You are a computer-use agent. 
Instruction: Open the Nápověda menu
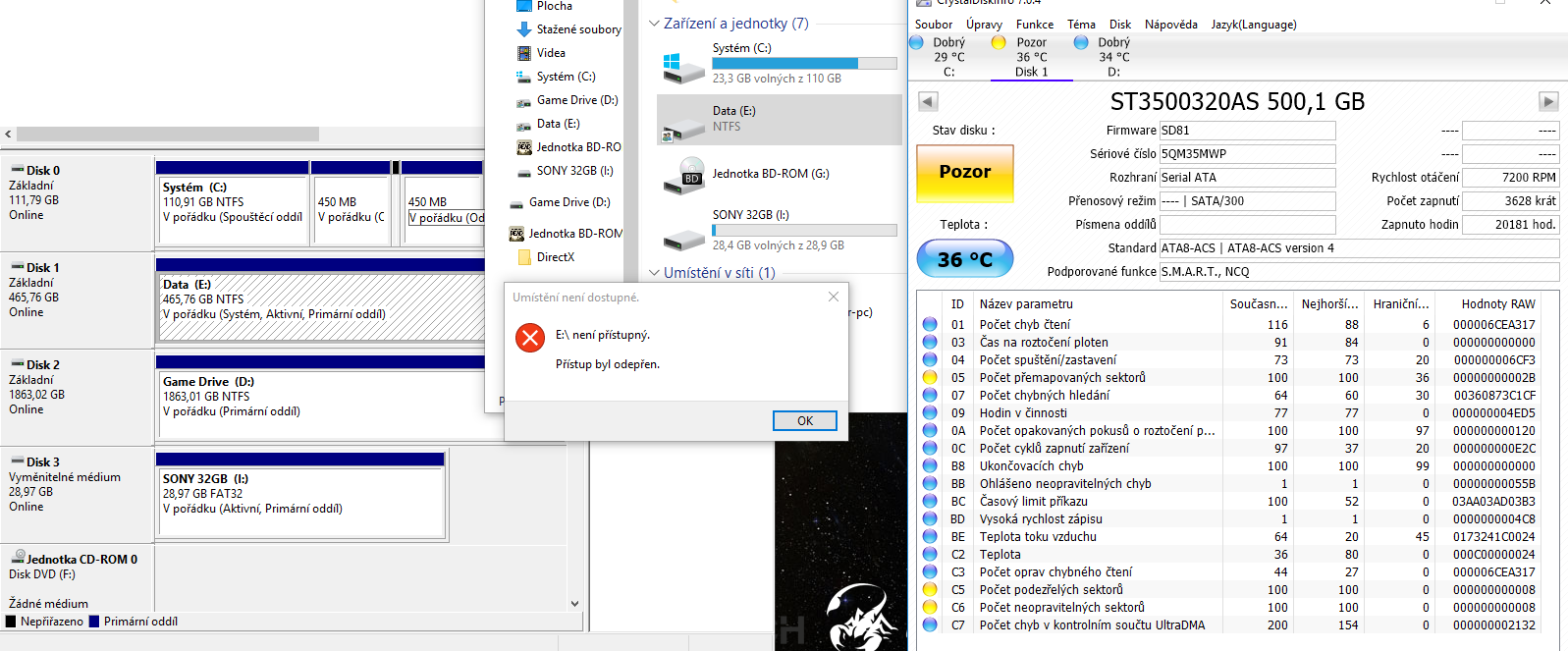(x=1171, y=25)
